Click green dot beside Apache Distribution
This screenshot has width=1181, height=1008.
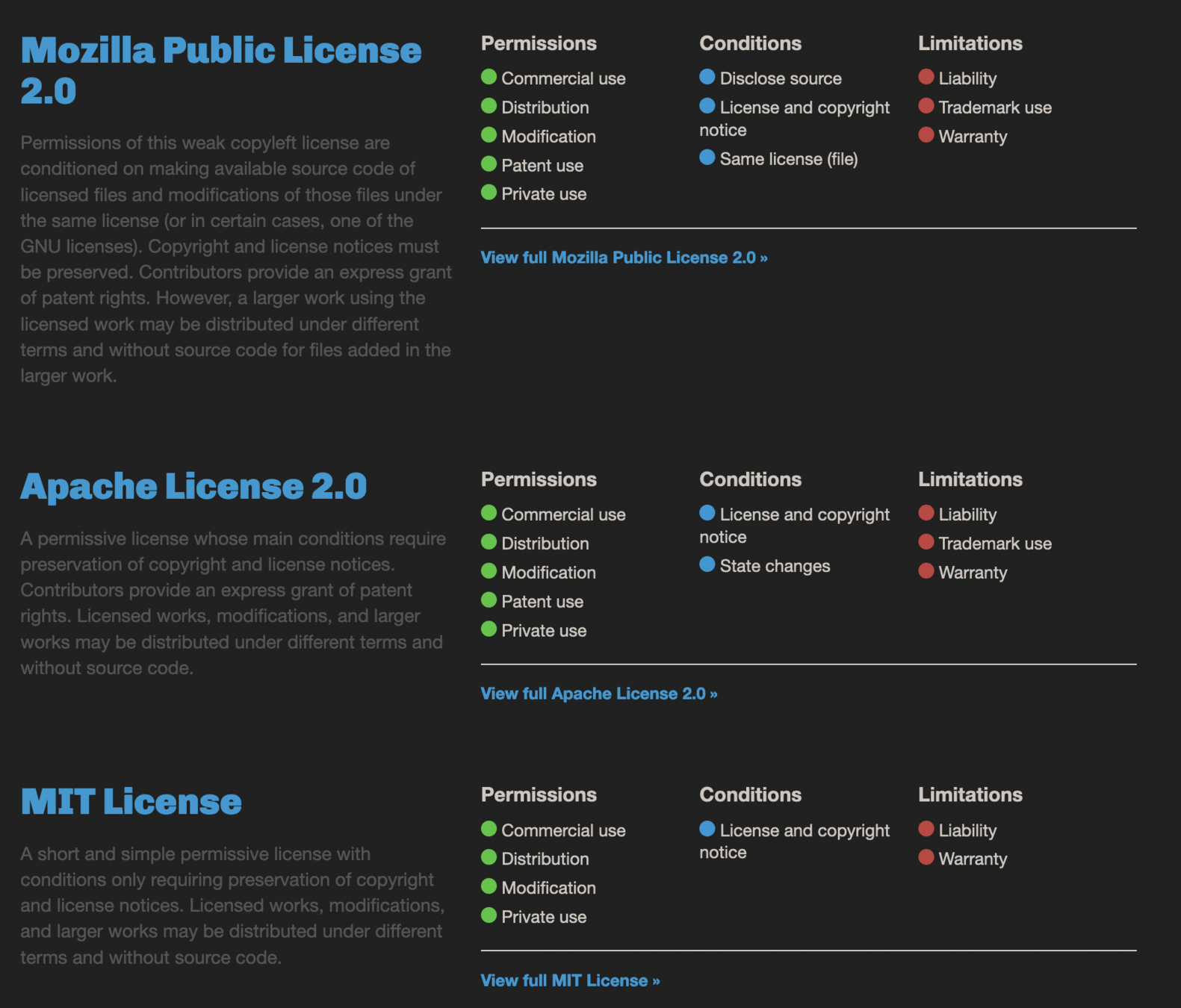tap(489, 542)
